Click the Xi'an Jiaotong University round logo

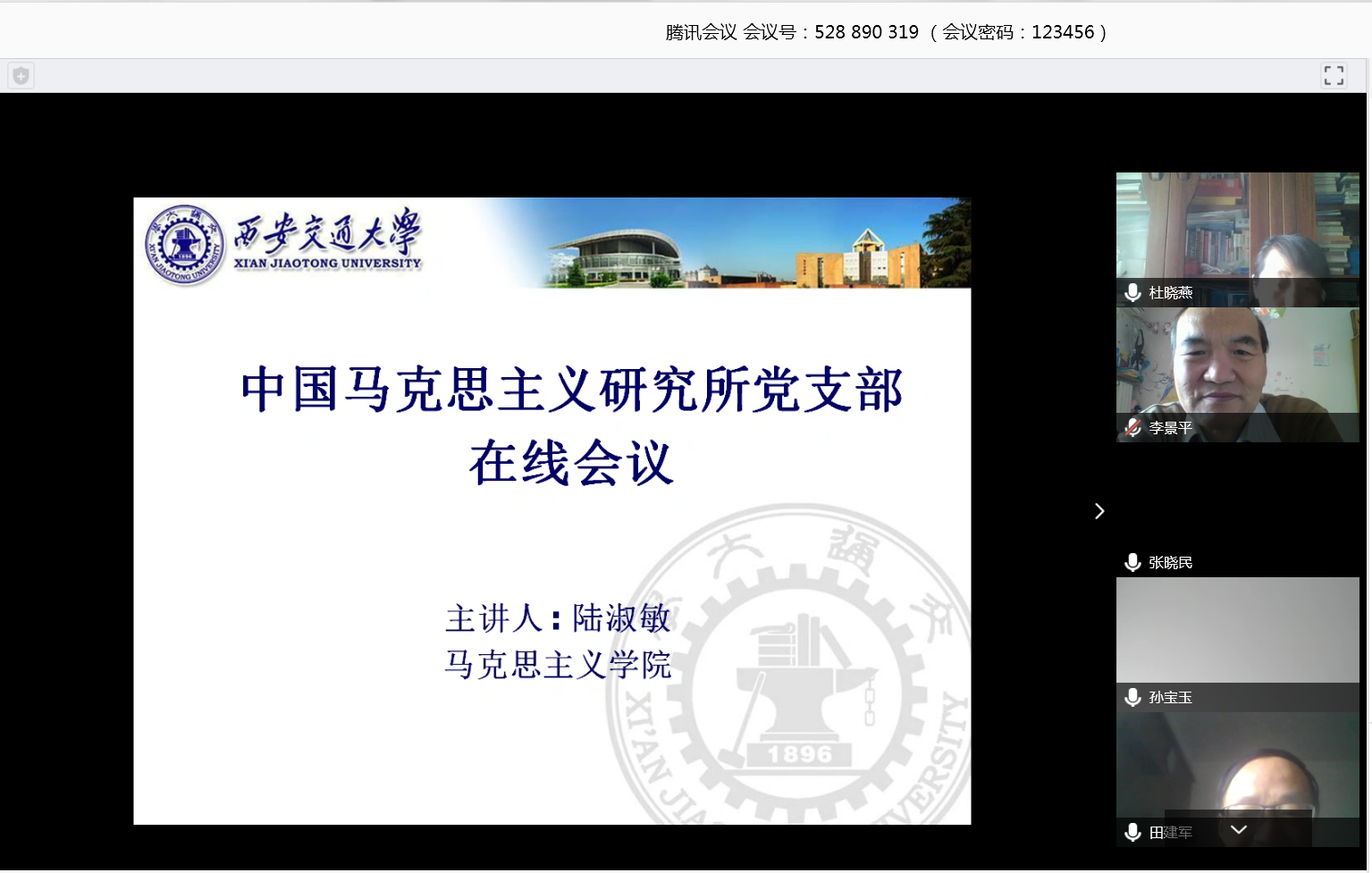coord(184,245)
